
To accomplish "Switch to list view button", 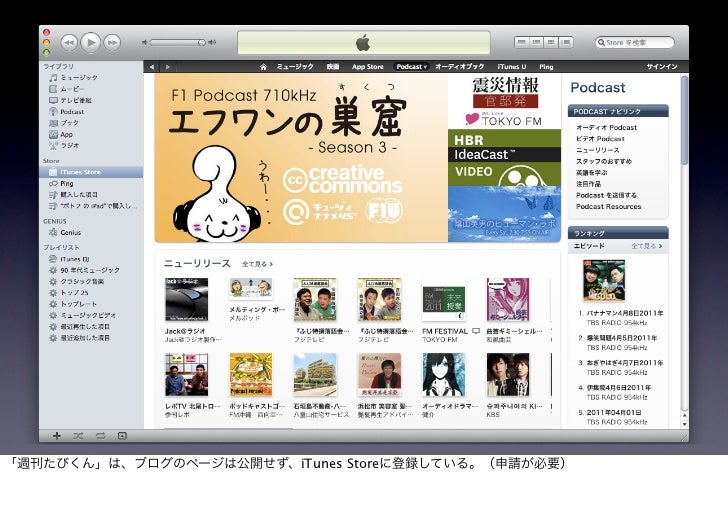I will pyautogui.click(x=522, y=42).
